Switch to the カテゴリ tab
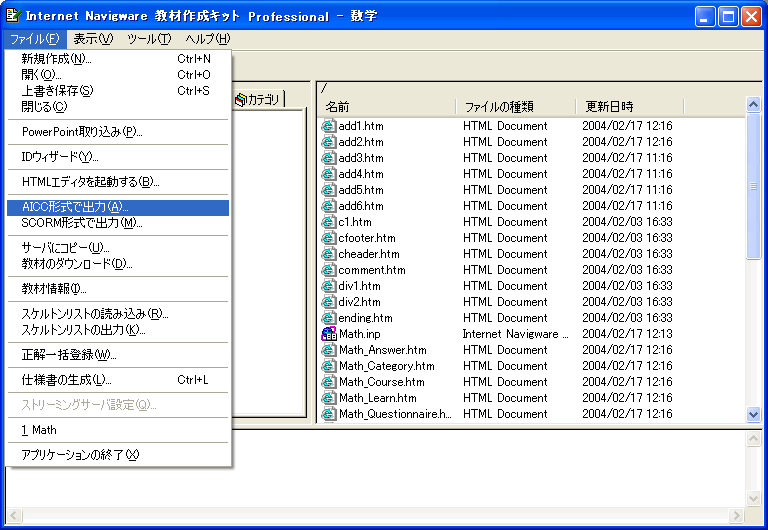The height and width of the screenshot is (530, 768). tap(259, 99)
